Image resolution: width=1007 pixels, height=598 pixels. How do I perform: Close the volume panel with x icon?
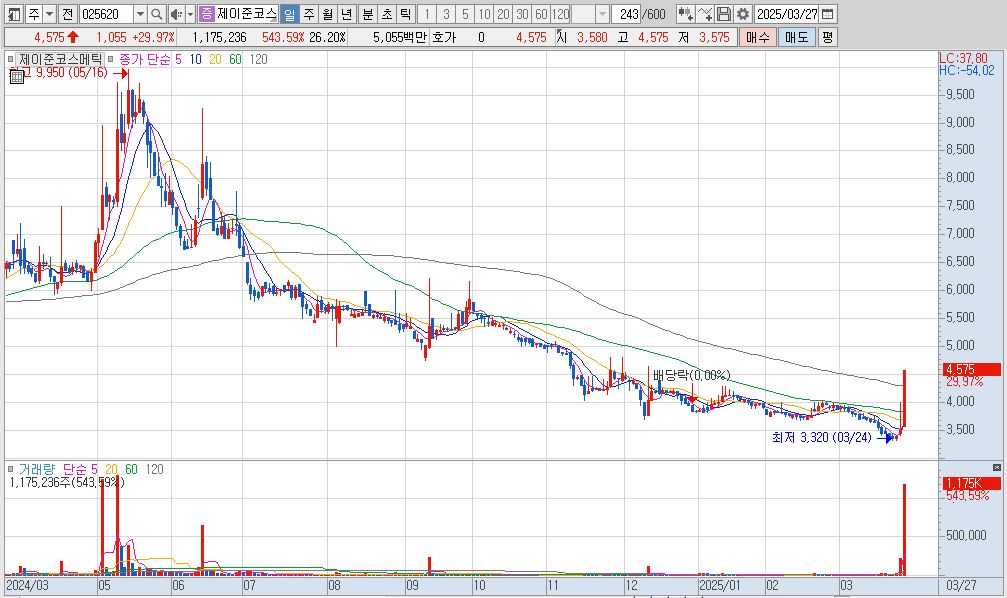tap(997, 467)
